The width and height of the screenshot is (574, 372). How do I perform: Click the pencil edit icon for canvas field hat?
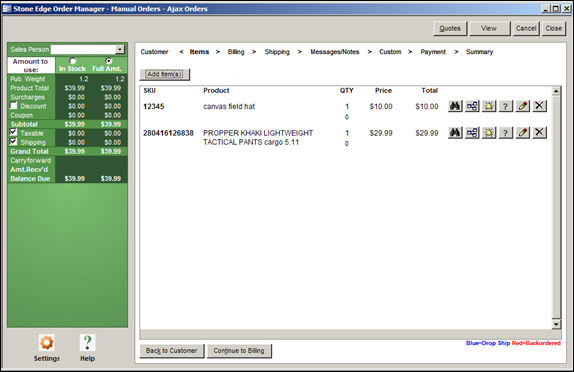point(522,106)
